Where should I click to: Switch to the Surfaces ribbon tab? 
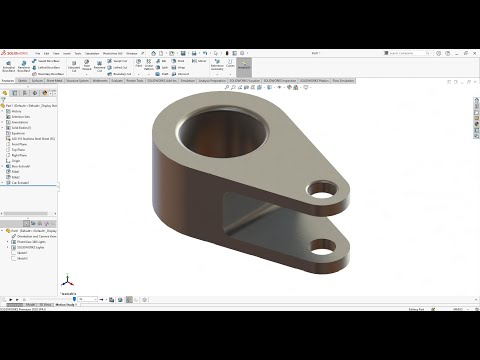37,81
